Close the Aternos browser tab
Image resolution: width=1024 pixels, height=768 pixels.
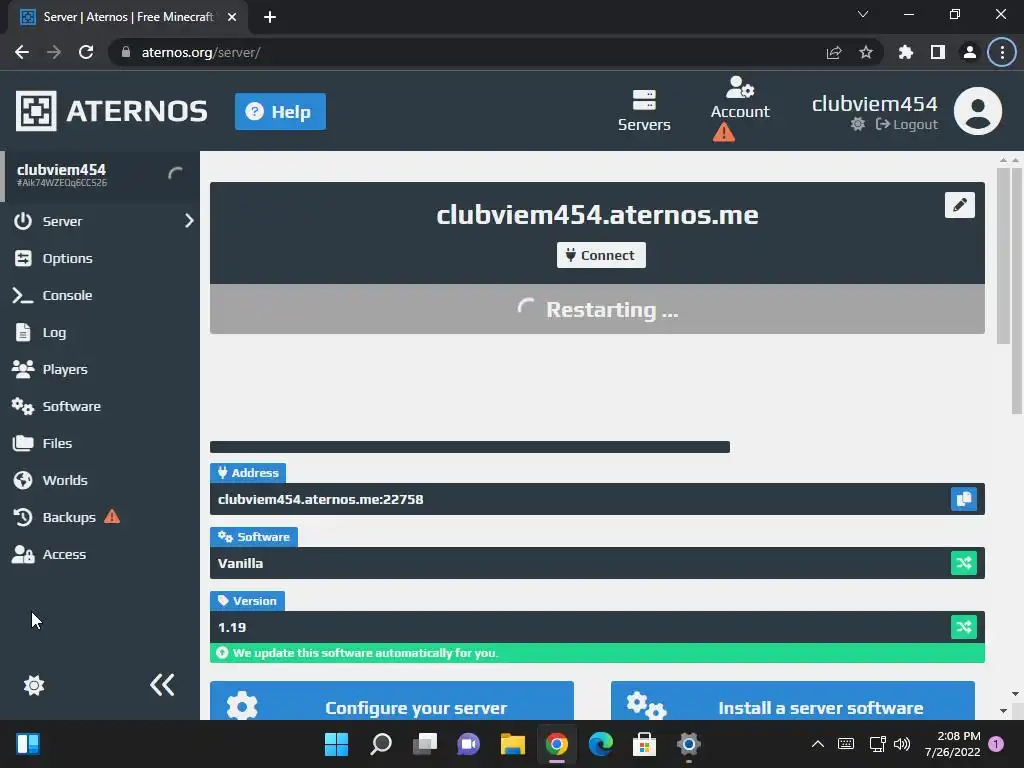click(x=231, y=17)
